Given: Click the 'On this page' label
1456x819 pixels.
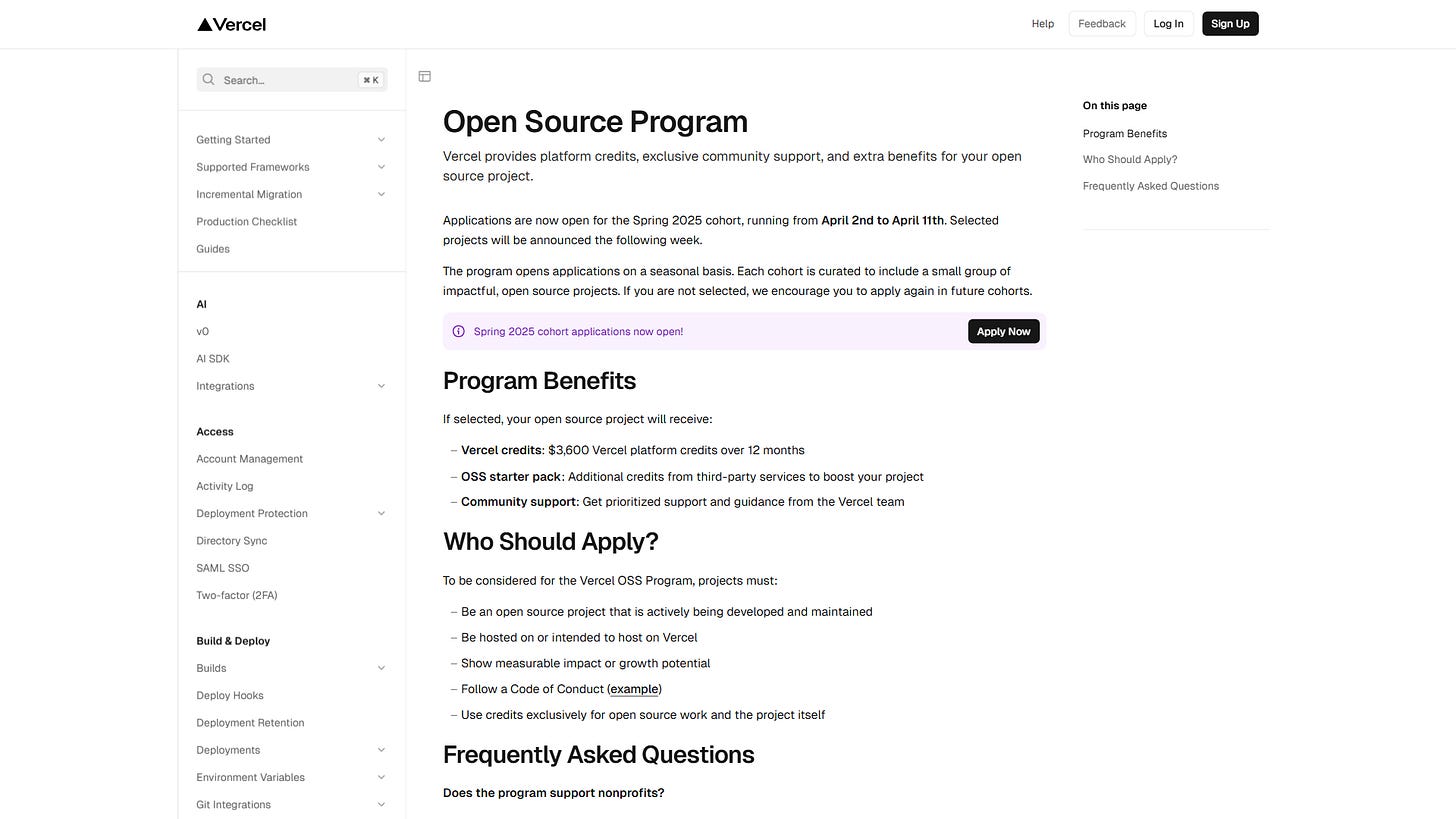Looking at the screenshot, I should (x=1115, y=105).
